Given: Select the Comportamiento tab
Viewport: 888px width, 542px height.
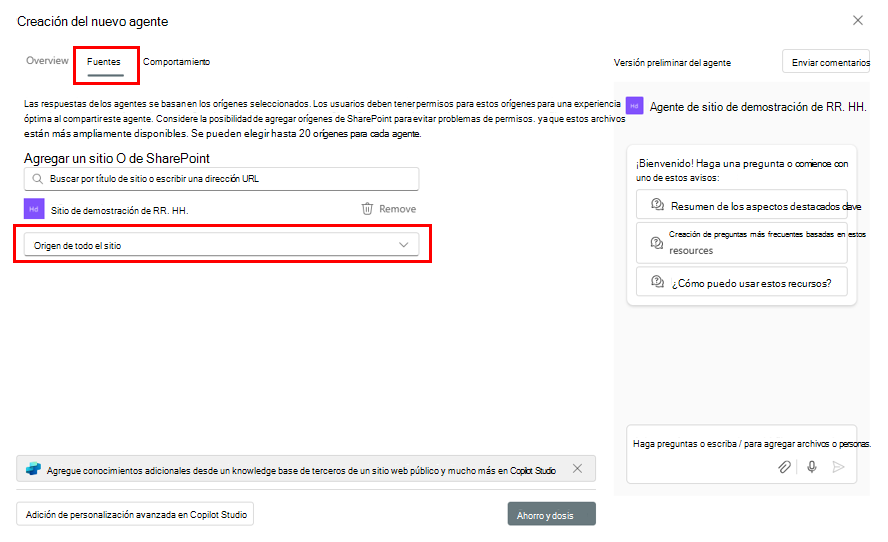Looking at the screenshot, I should click(x=176, y=62).
